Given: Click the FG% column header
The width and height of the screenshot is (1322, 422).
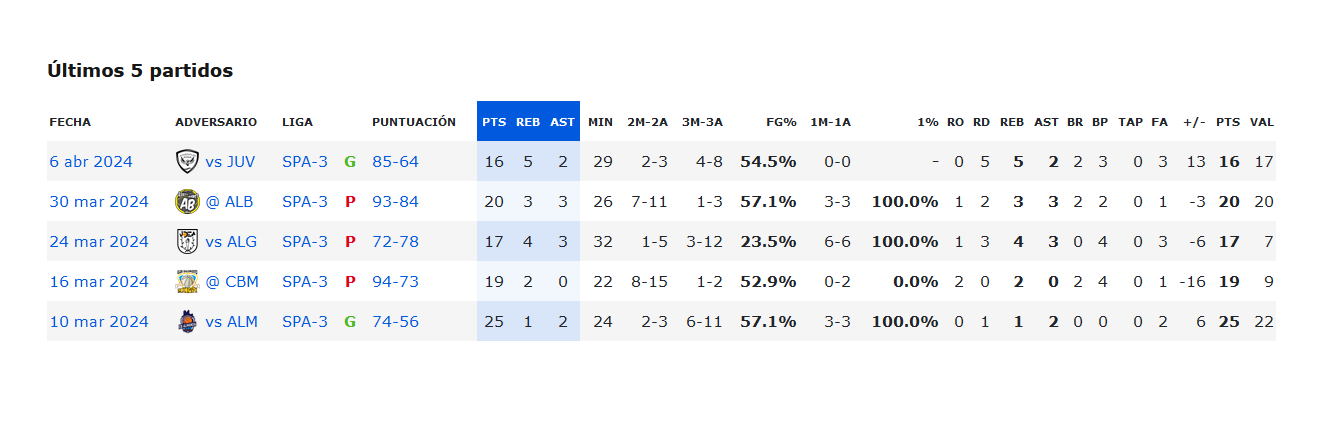Looking at the screenshot, I should [781, 122].
